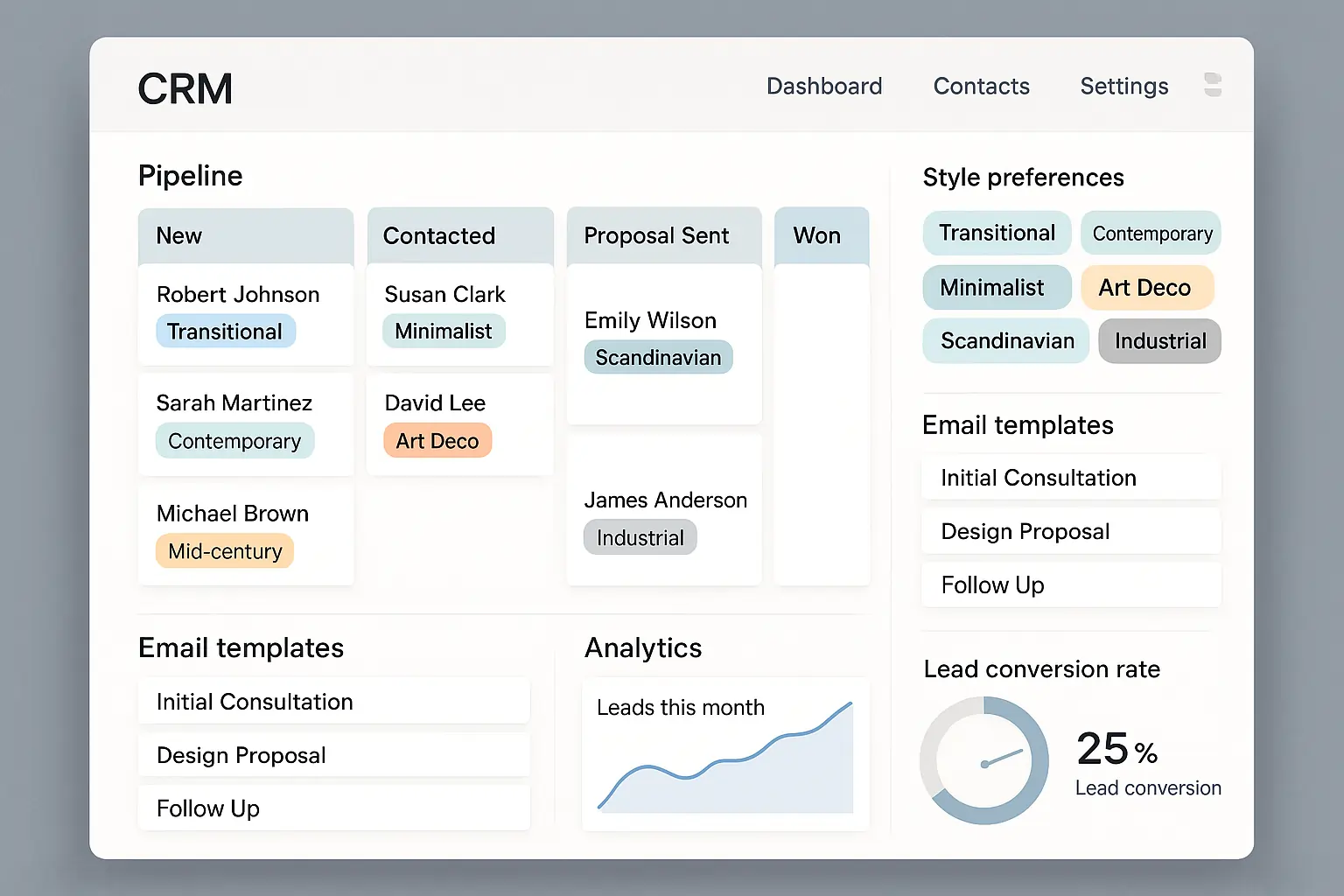Open Design Proposal under Style preferences panel
This screenshot has height=896, width=1344.
pyautogui.click(x=1071, y=531)
